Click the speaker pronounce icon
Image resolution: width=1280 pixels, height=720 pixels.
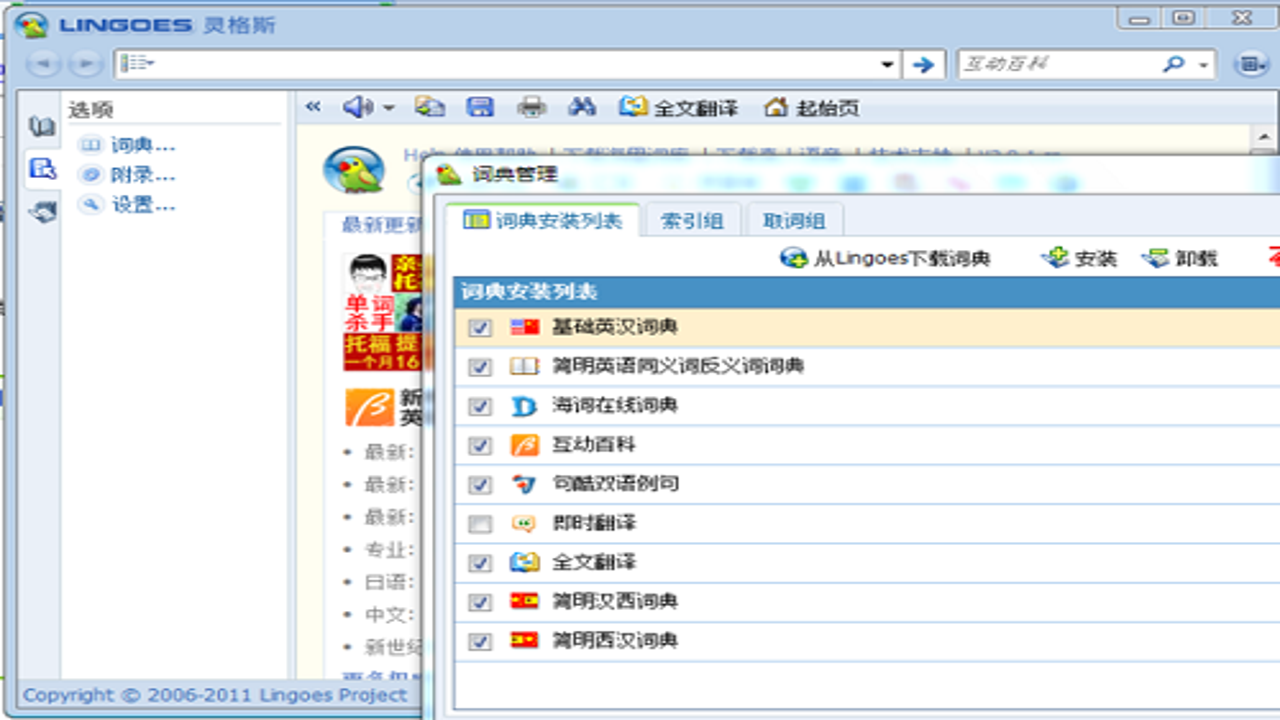357,107
